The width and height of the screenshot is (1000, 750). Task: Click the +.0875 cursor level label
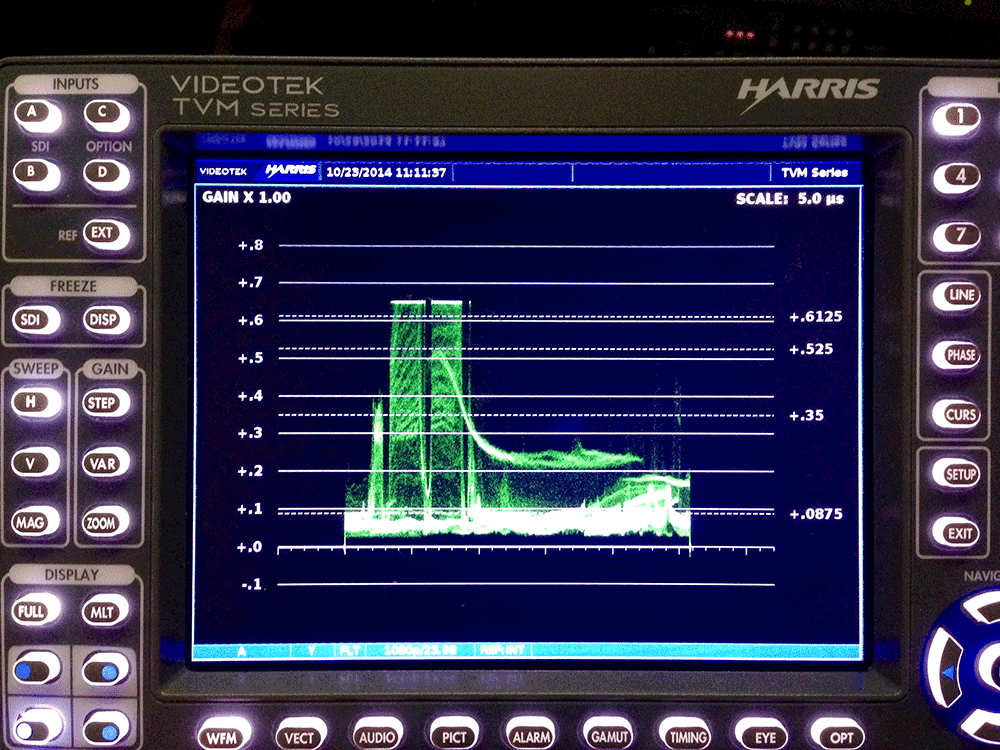pyautogui.click(x=816, y=514)
